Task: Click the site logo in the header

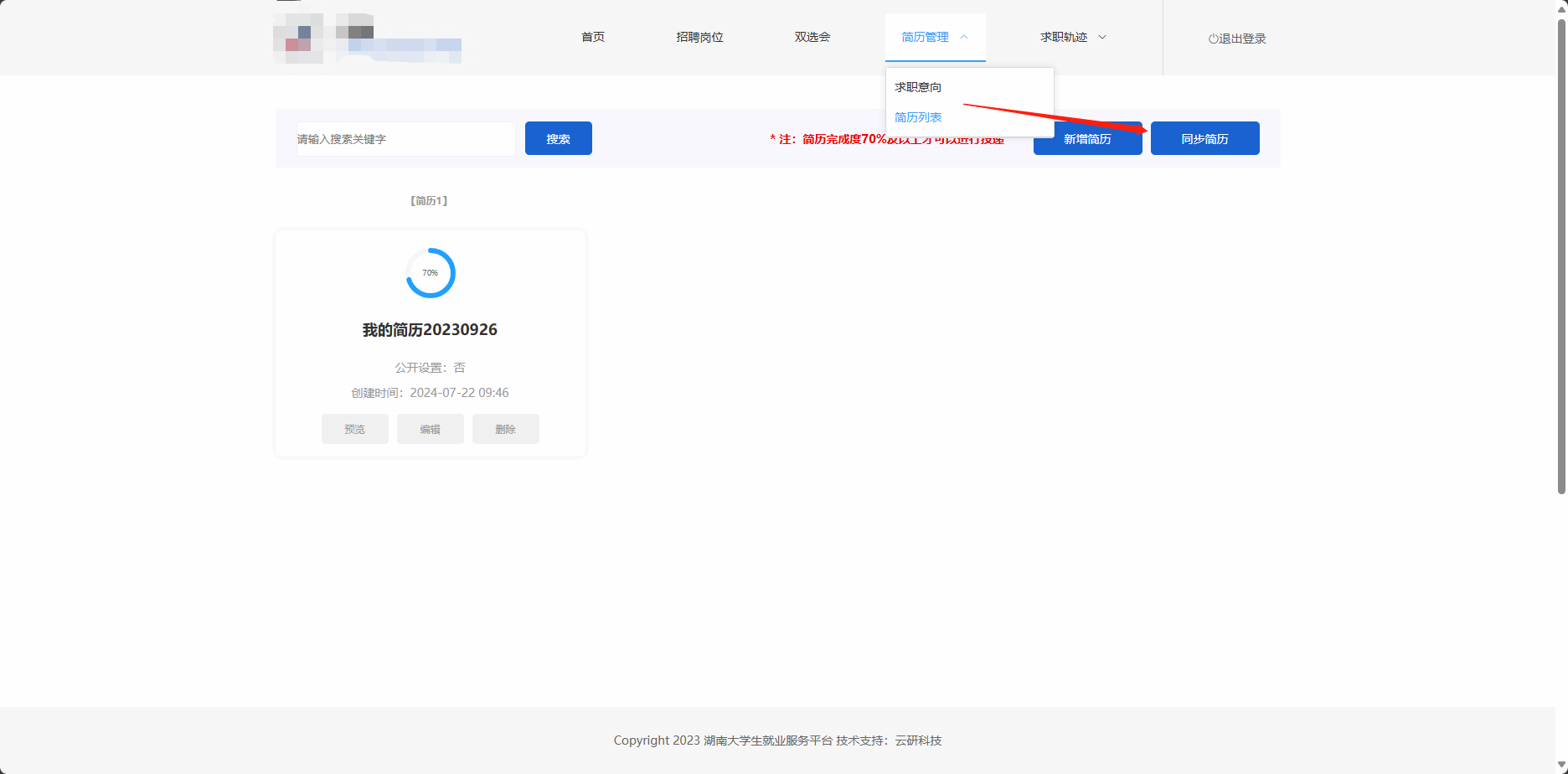Action: pos(367,39)
